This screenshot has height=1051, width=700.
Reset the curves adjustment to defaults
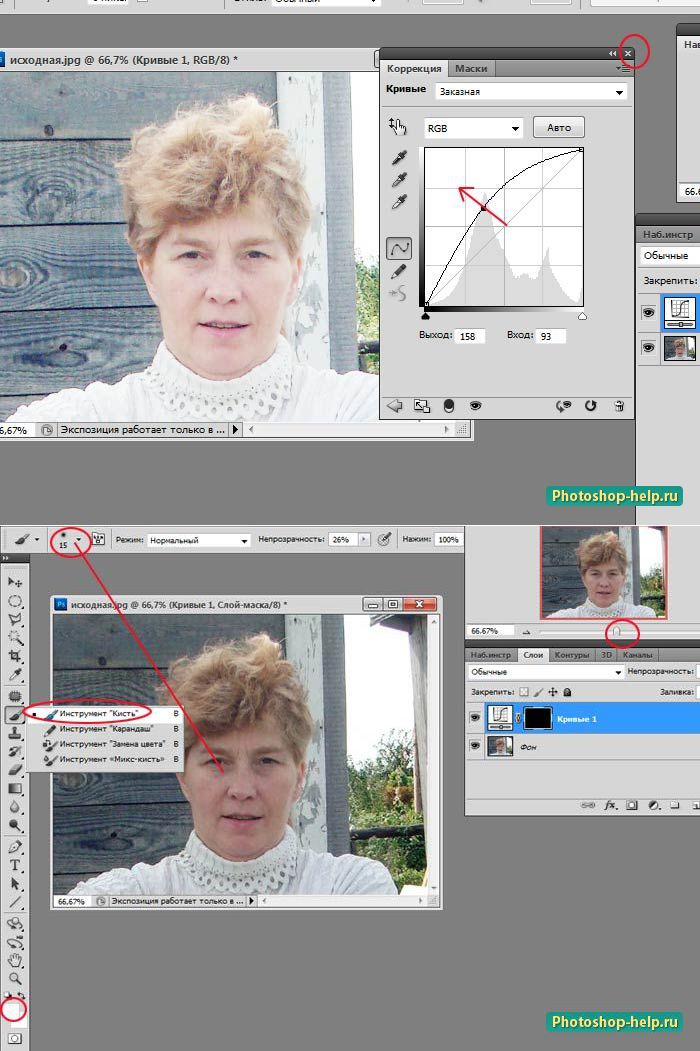tap(590, 406)
